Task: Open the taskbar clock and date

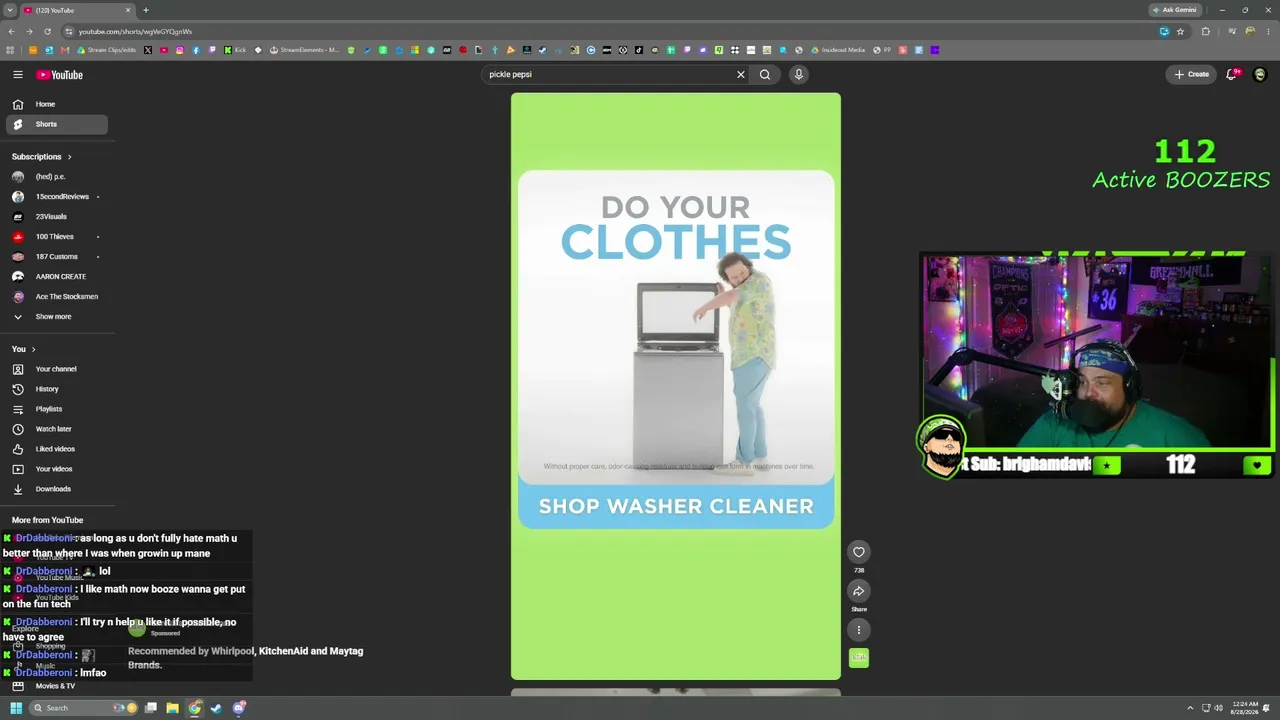Action: [1245, 708]
